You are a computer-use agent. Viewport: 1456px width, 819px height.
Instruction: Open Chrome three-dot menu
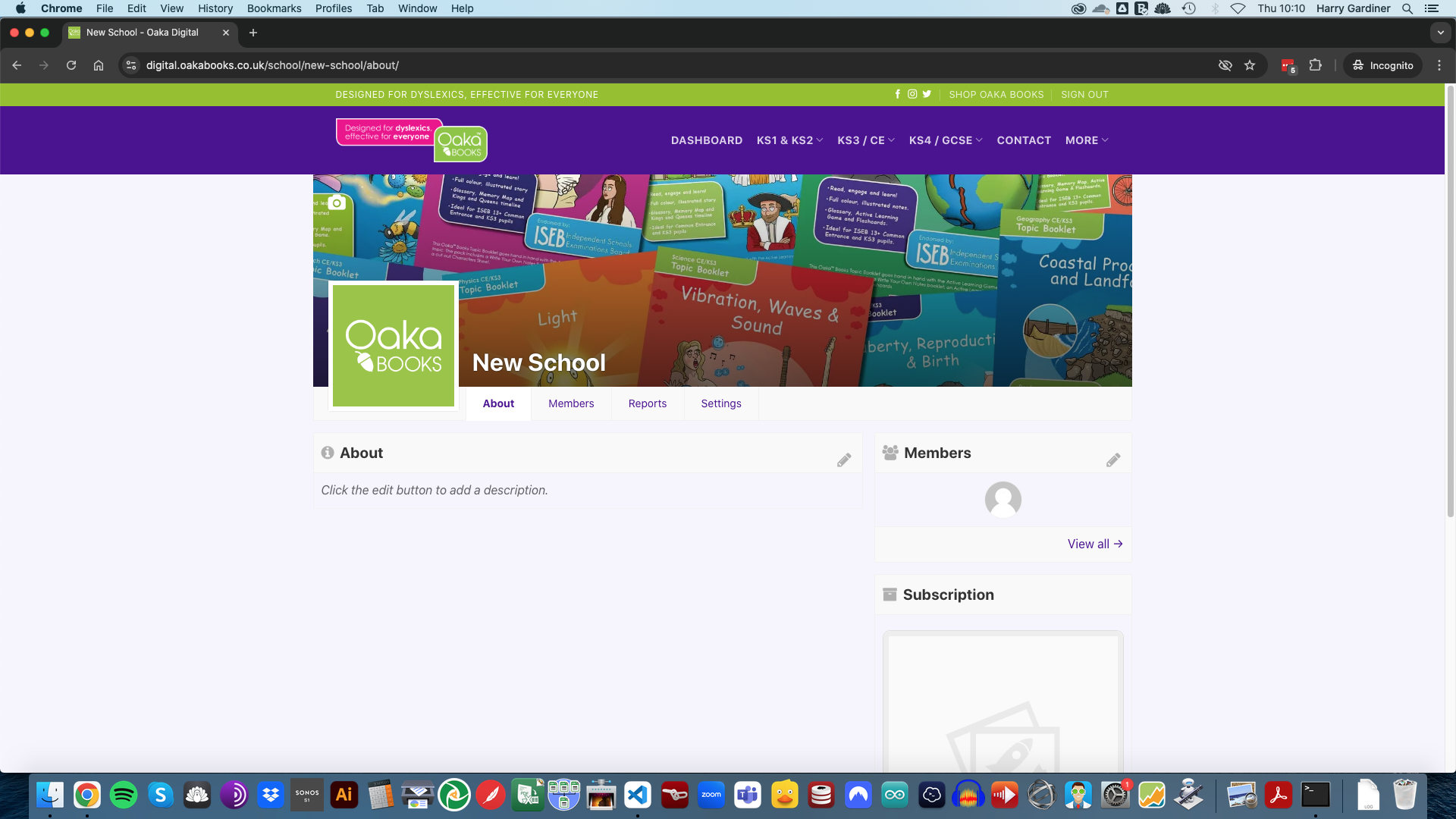coord(1439,65)
